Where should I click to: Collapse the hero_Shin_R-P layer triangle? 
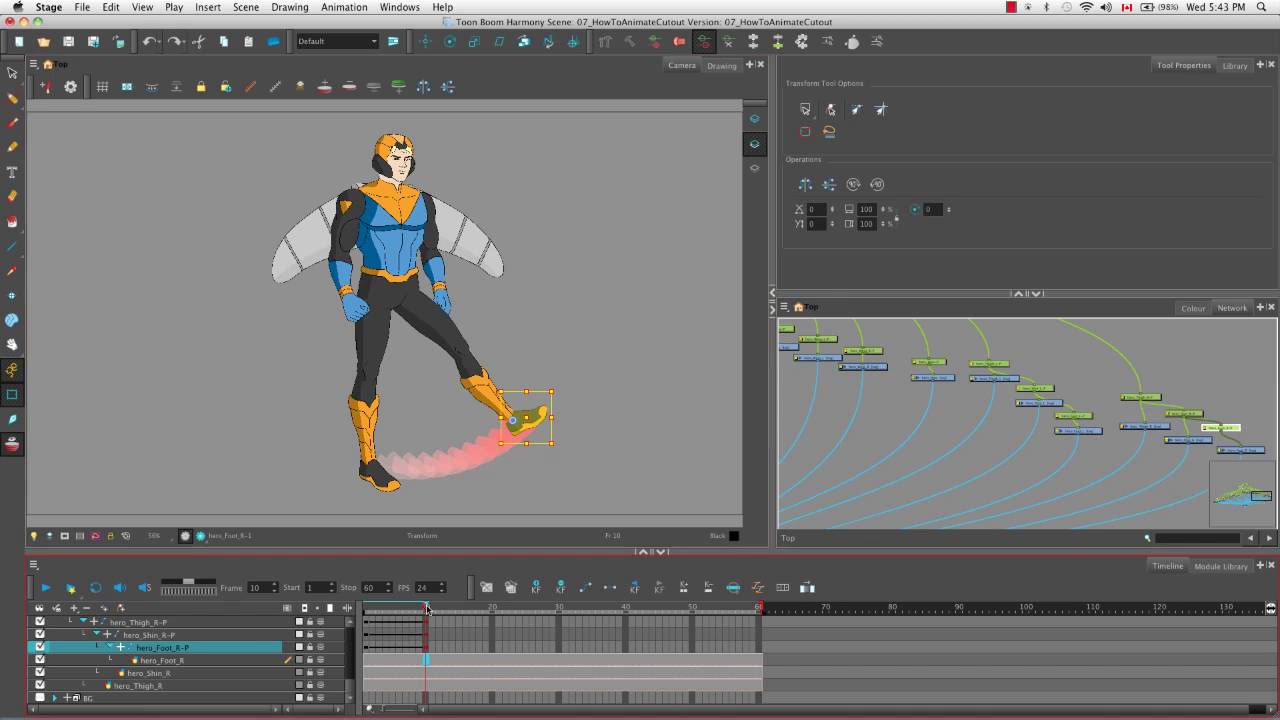(97, 635)
